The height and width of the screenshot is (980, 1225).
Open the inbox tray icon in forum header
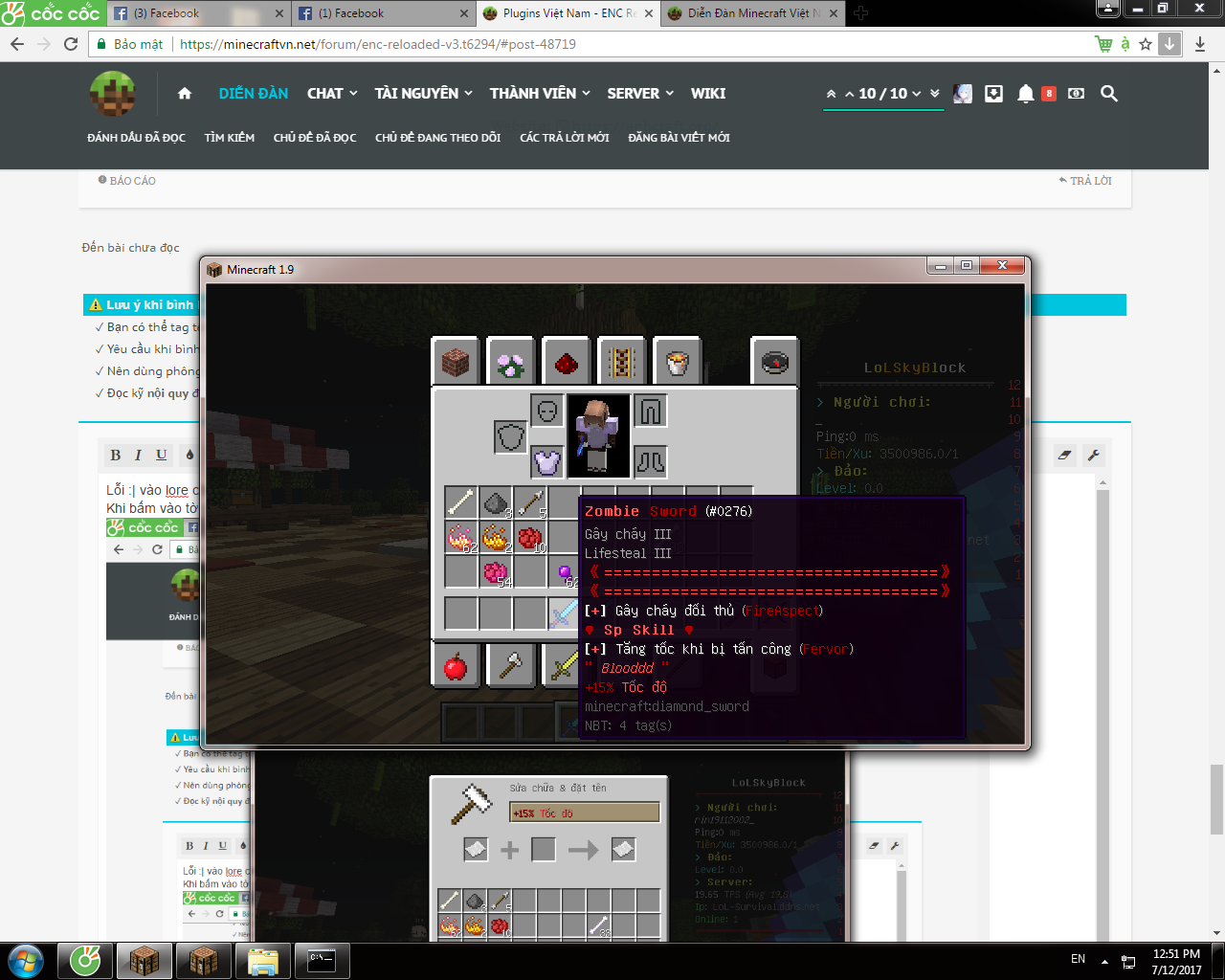pyautogui.click(x=994, y=94)
